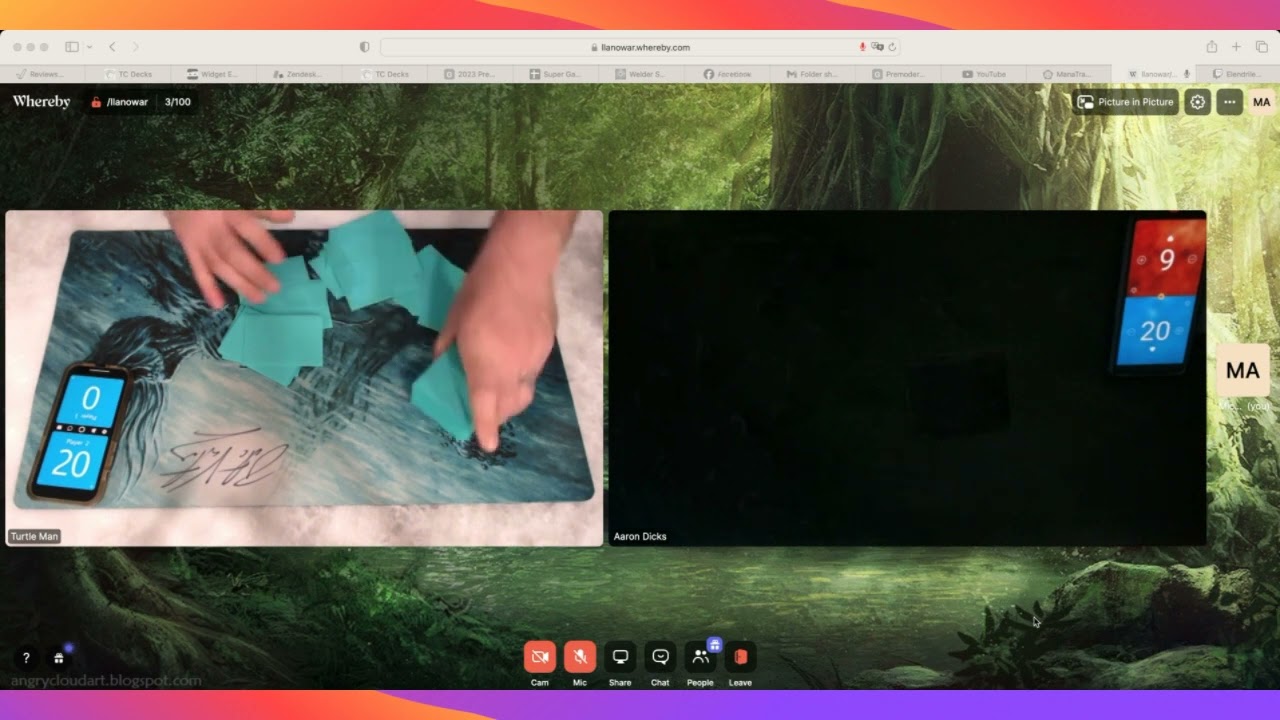Open the People list
The image size is (1280, 720).
click(x=700, y=657)
